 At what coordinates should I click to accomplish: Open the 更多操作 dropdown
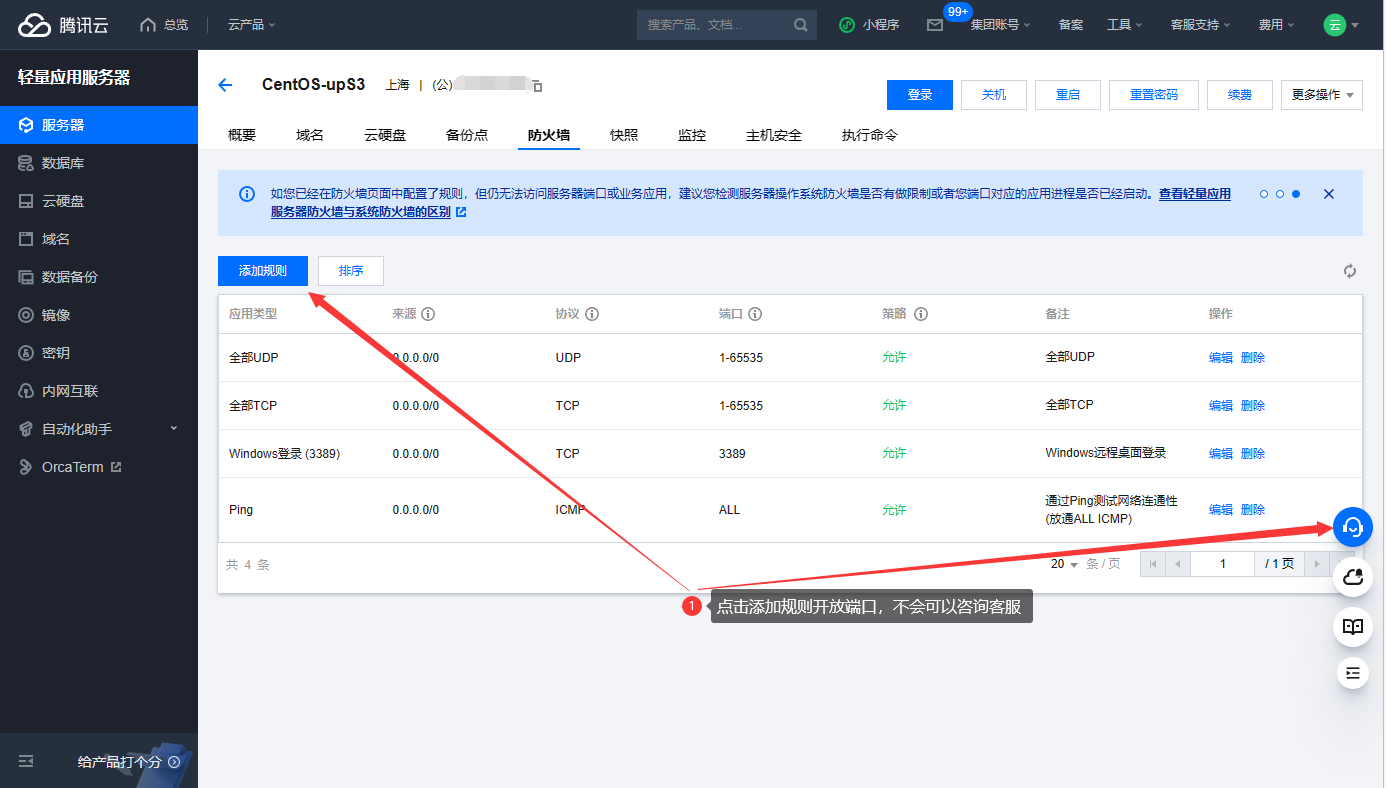click(x=1322, y=95)
